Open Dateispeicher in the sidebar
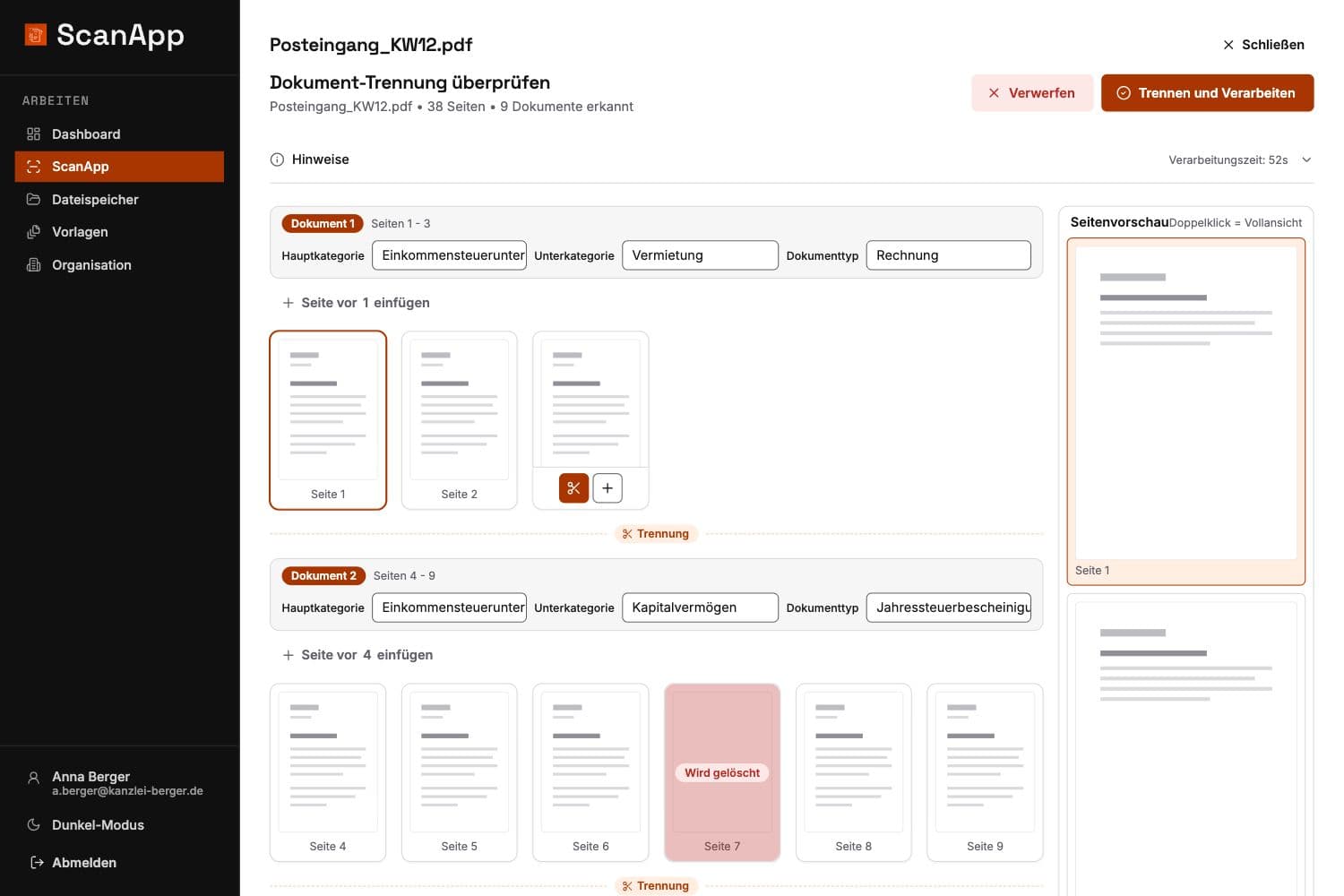1344x896 pixels. tap(119, 200)
